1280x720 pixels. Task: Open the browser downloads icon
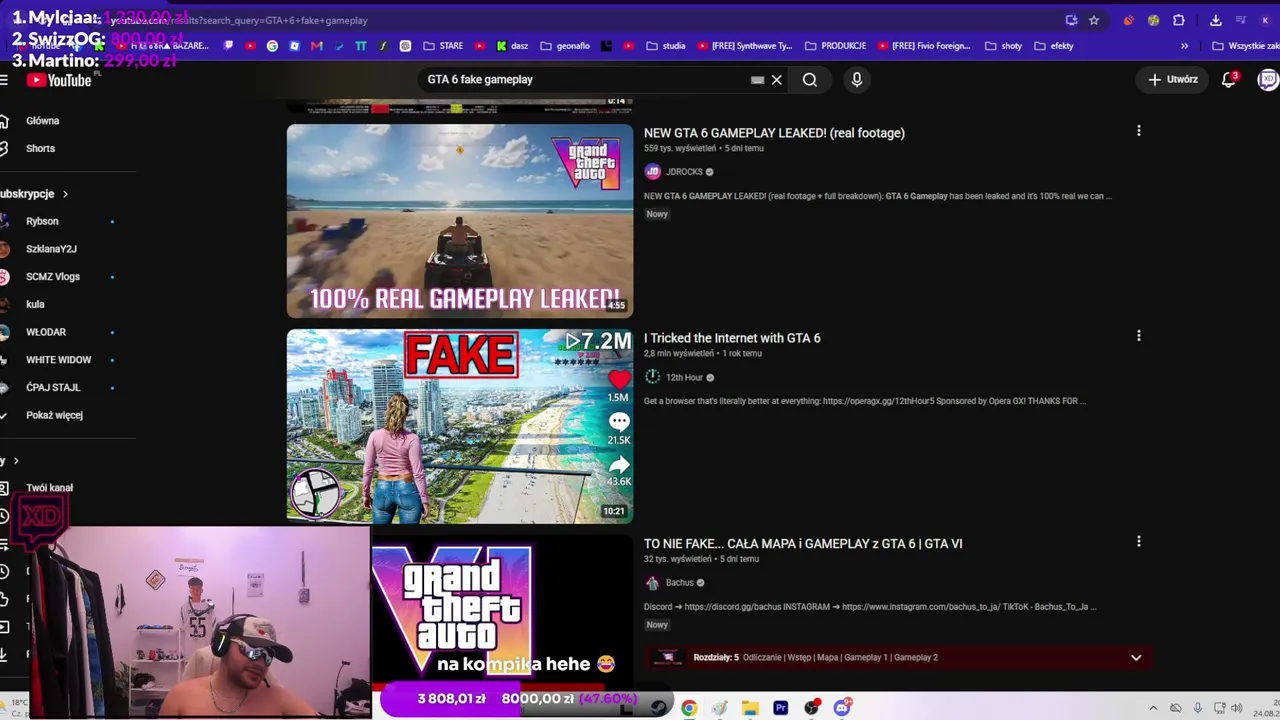point(1215,20)
